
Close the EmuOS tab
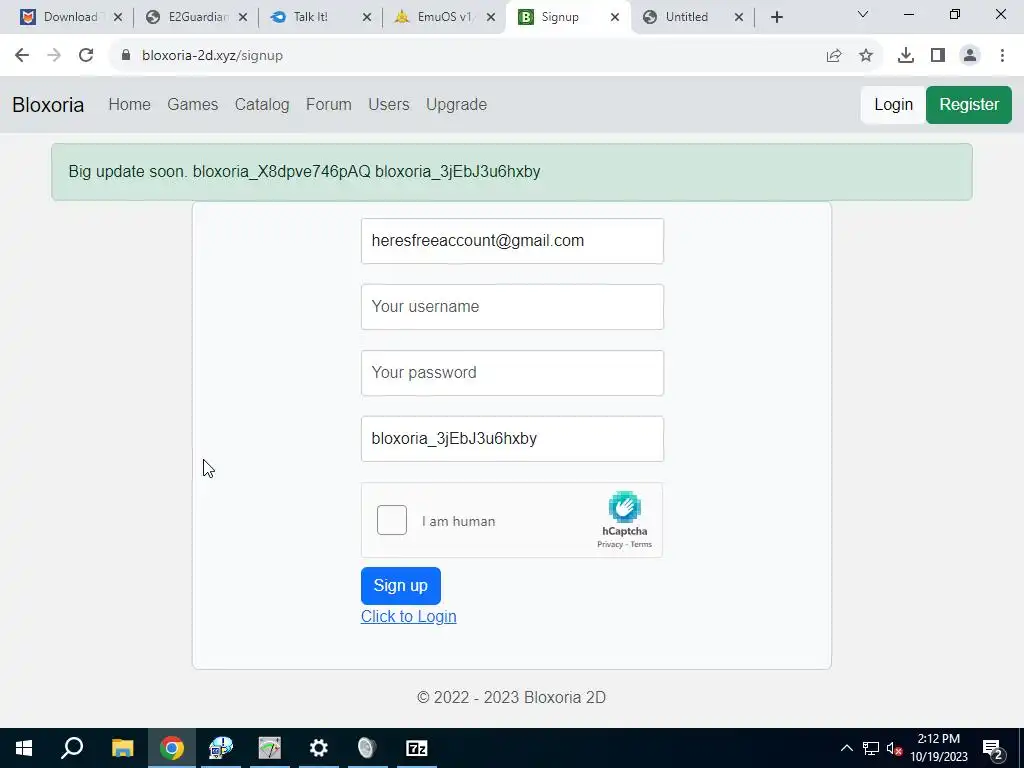[491, 18]
